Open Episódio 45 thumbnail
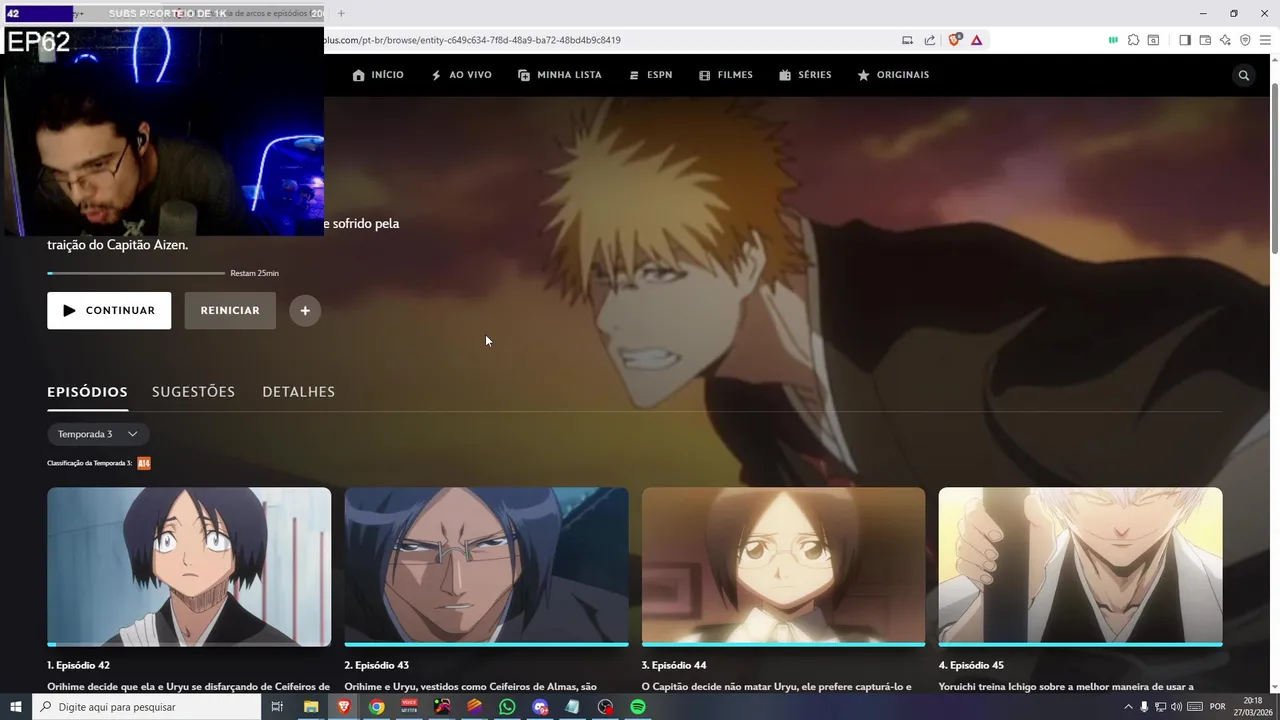Viewport: 1280px width, 720px height. click(x=1080, y=567)
